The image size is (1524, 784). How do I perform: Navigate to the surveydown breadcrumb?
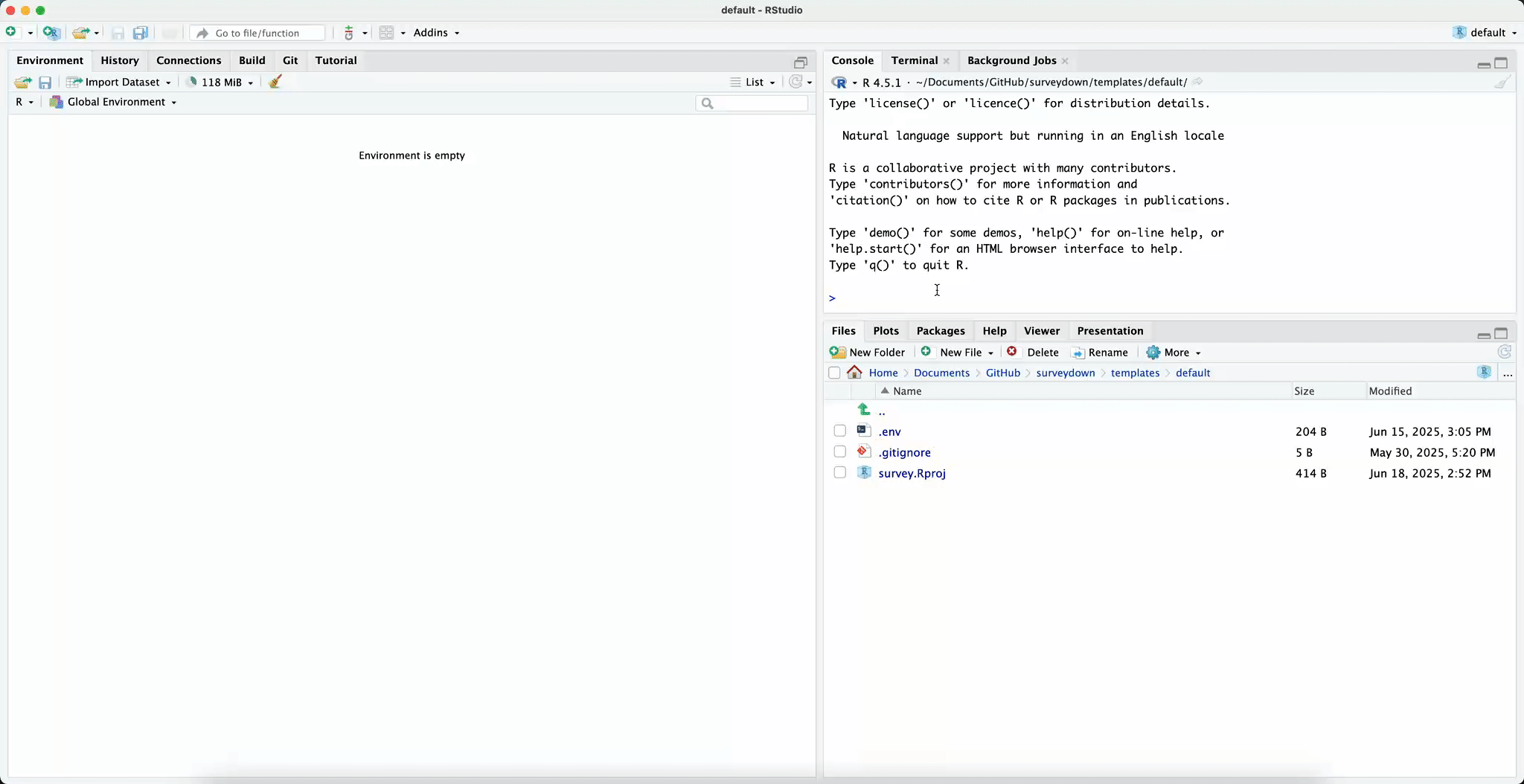1065,373
